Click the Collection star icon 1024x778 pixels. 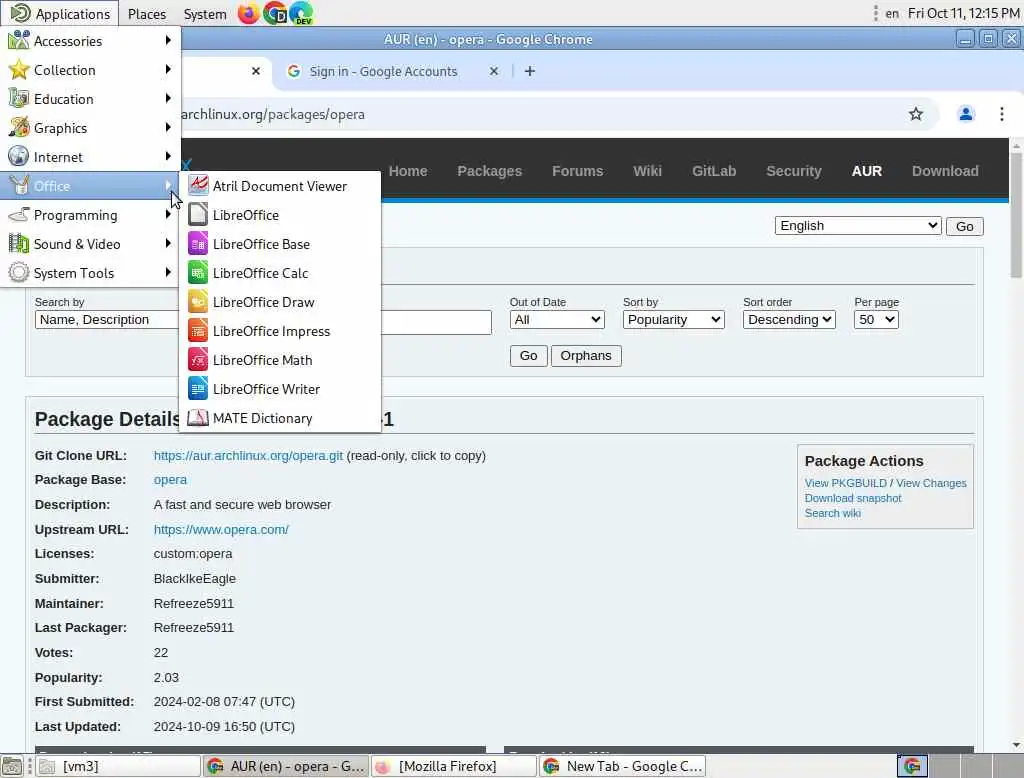coord(18,69)
